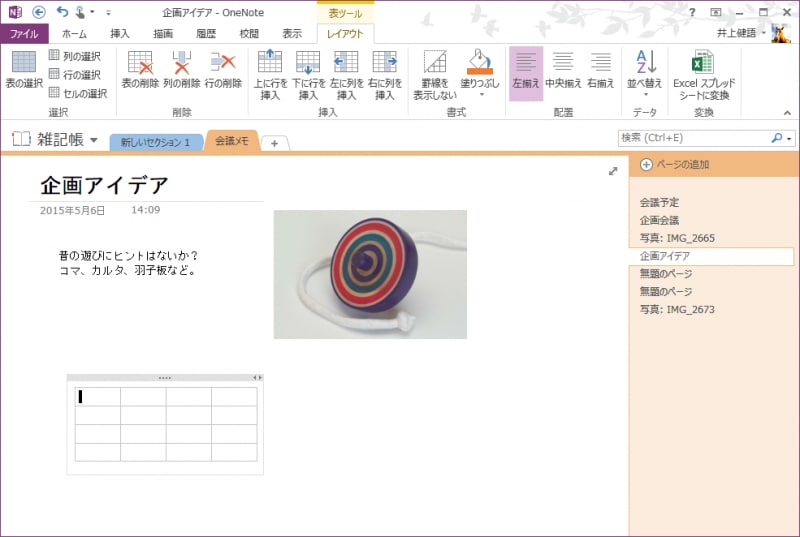Select the レイアウト tab

[x=345, y=34]
